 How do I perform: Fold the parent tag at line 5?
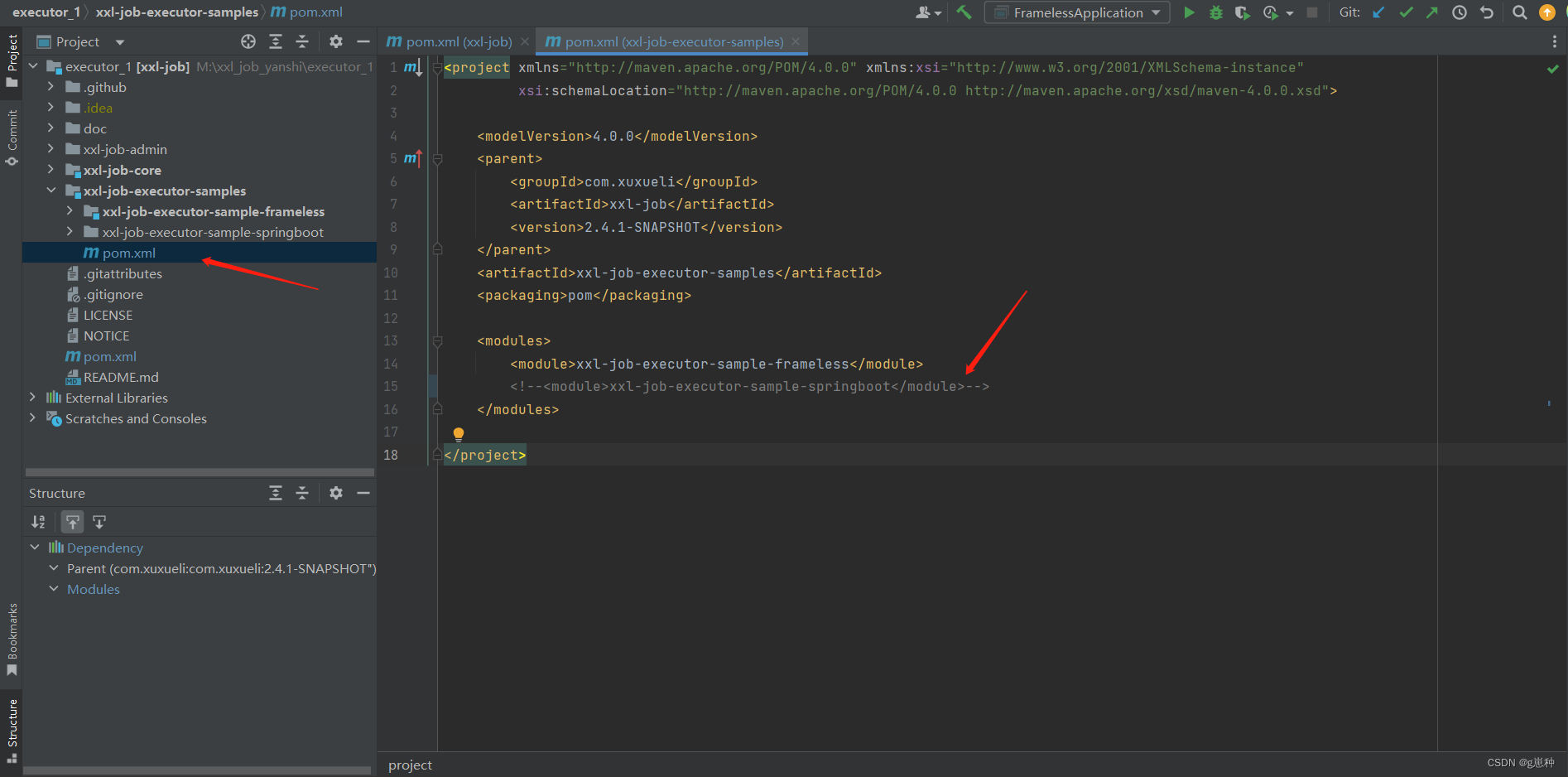437,158
